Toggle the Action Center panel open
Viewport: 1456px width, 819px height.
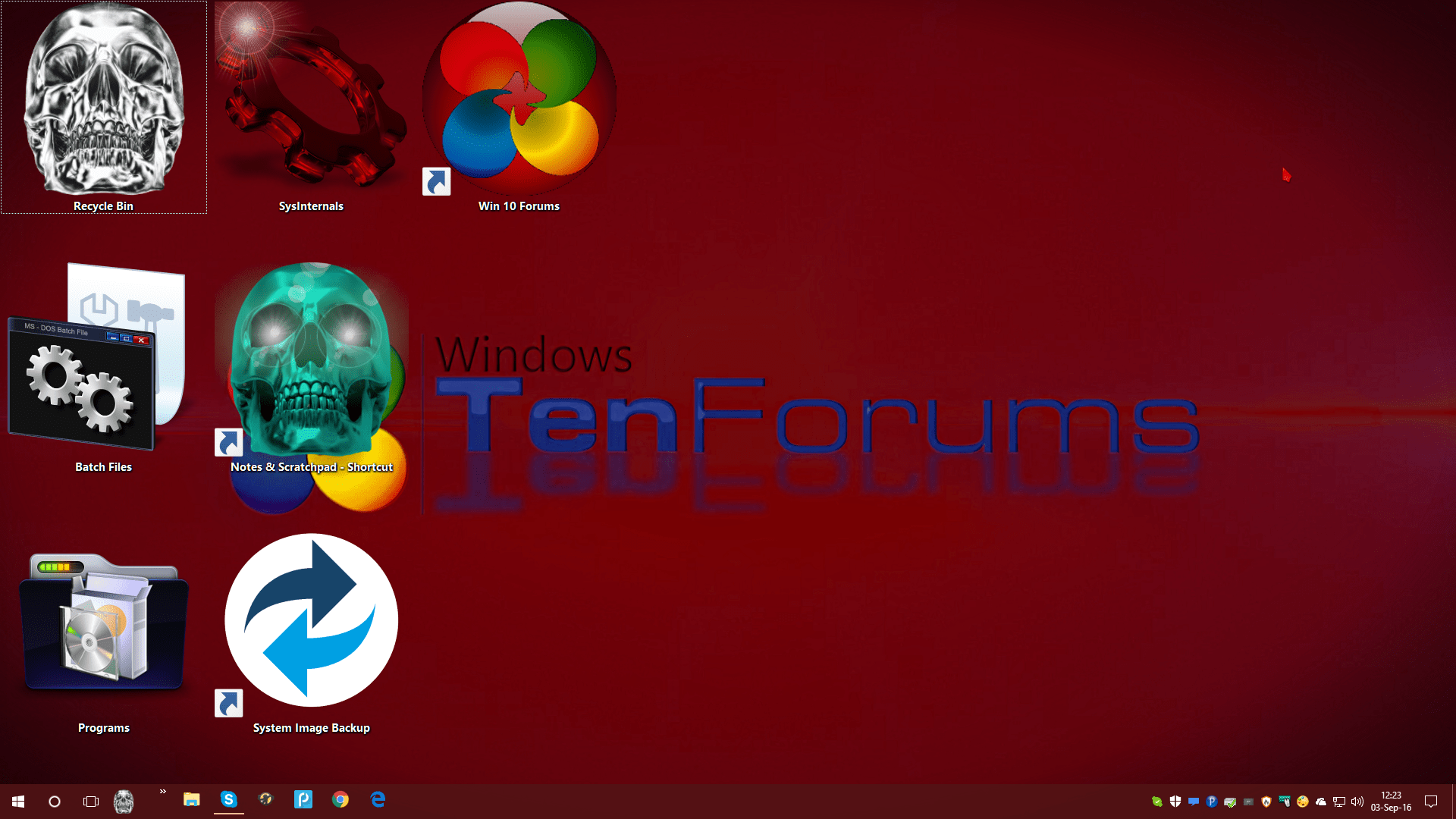1430,802
